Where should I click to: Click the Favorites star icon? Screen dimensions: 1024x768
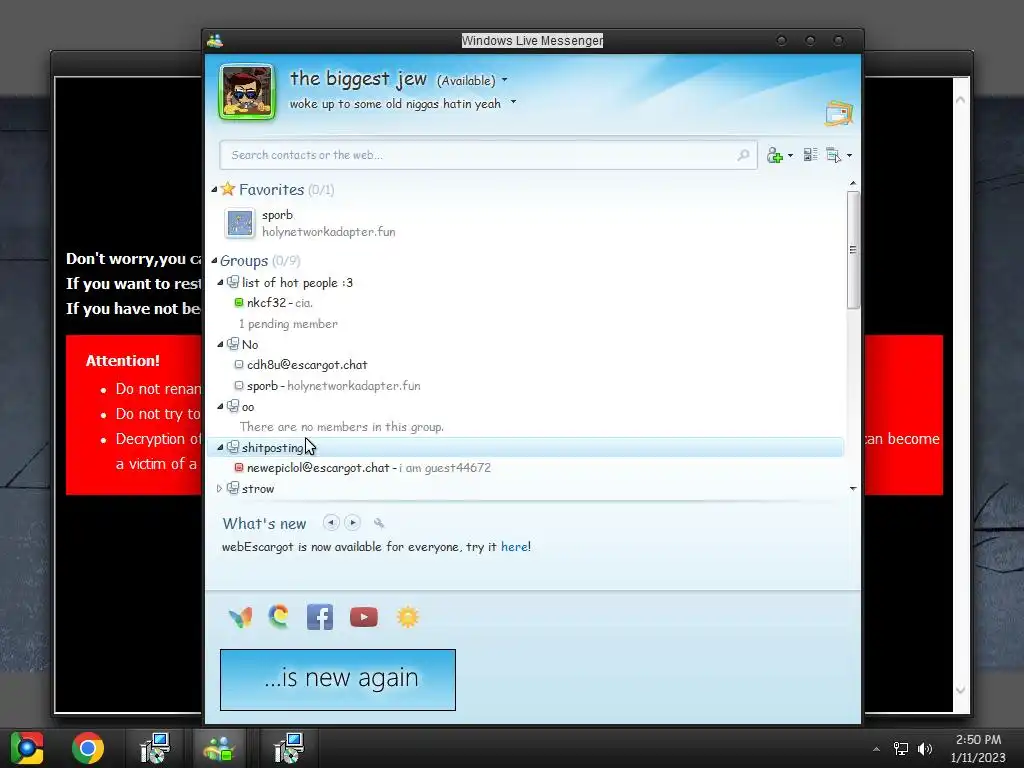point(228,189)
